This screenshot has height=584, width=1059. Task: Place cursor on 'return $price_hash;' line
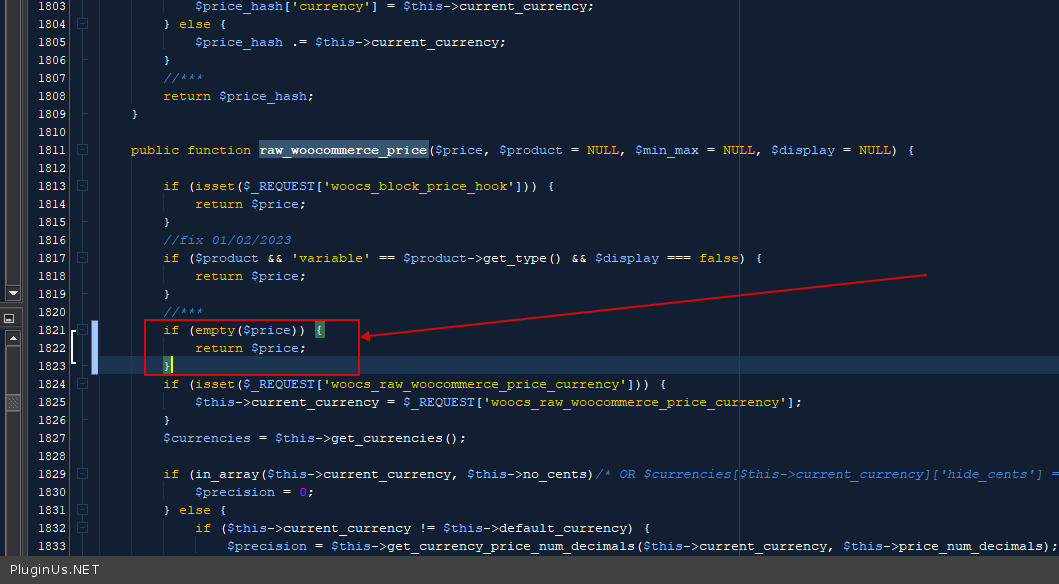(x=238, y=96)
